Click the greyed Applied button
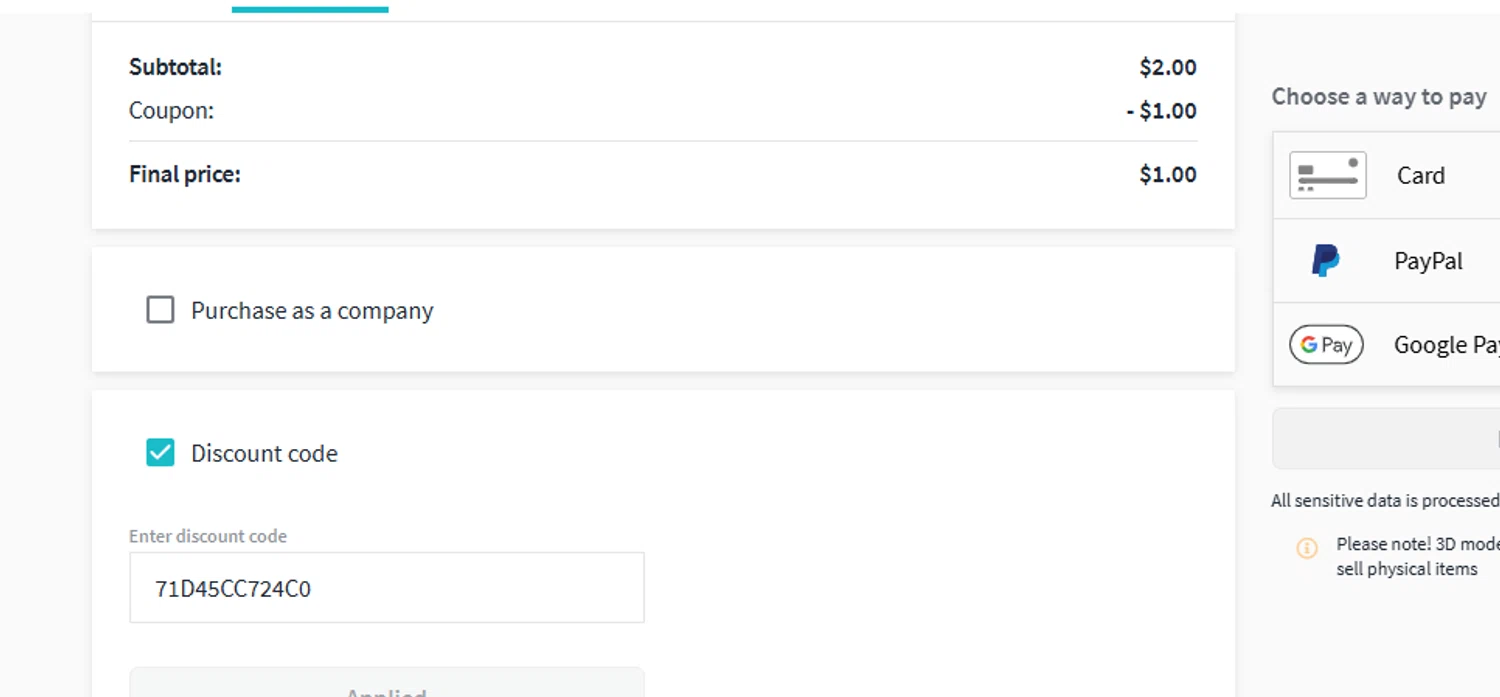Image resolution: width=1500 pixels, height=697 pixels. click(x=387, y=682)
